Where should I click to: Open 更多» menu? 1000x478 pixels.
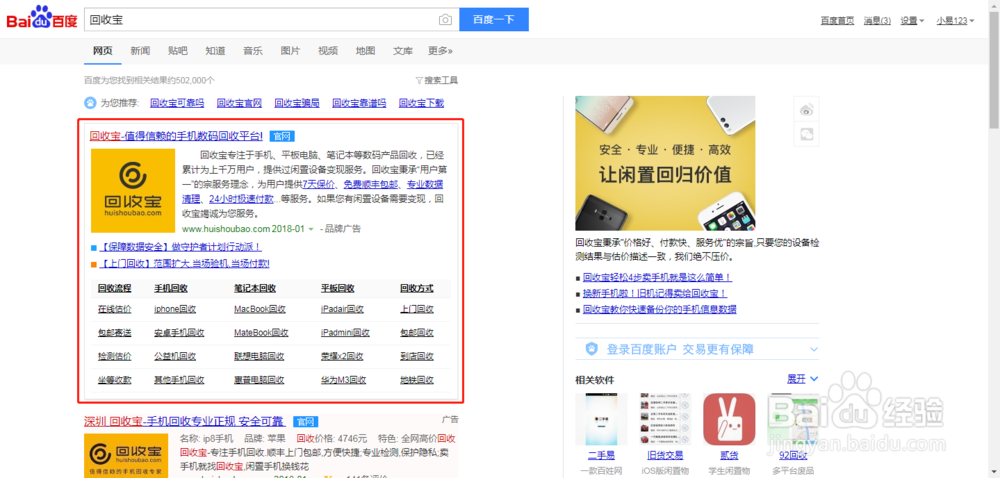[x=440, y=51]
